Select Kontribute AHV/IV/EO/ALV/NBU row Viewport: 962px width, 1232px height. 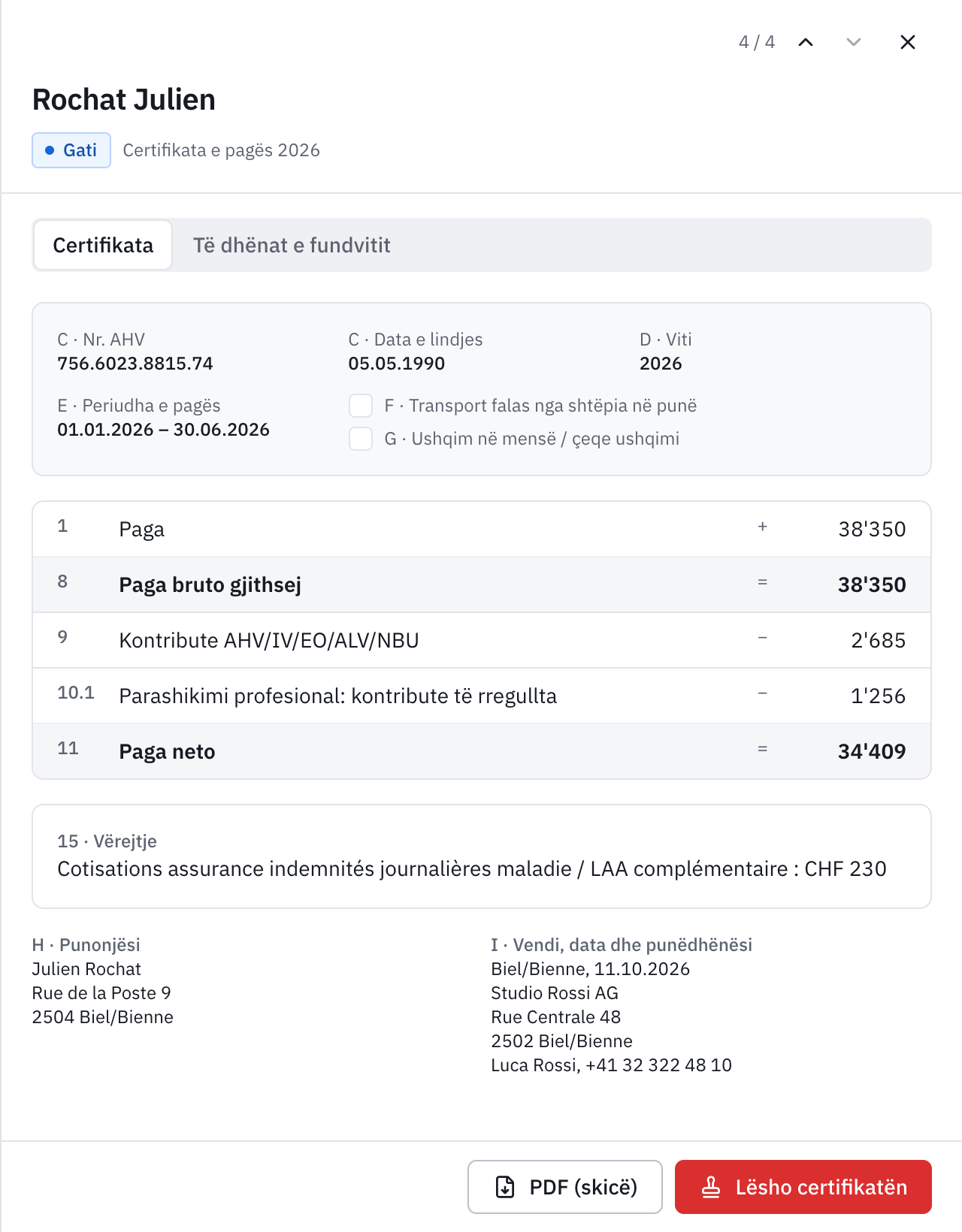pos(482,640)
